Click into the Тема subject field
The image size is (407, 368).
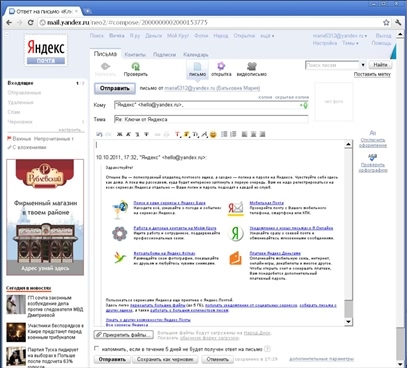211,119
